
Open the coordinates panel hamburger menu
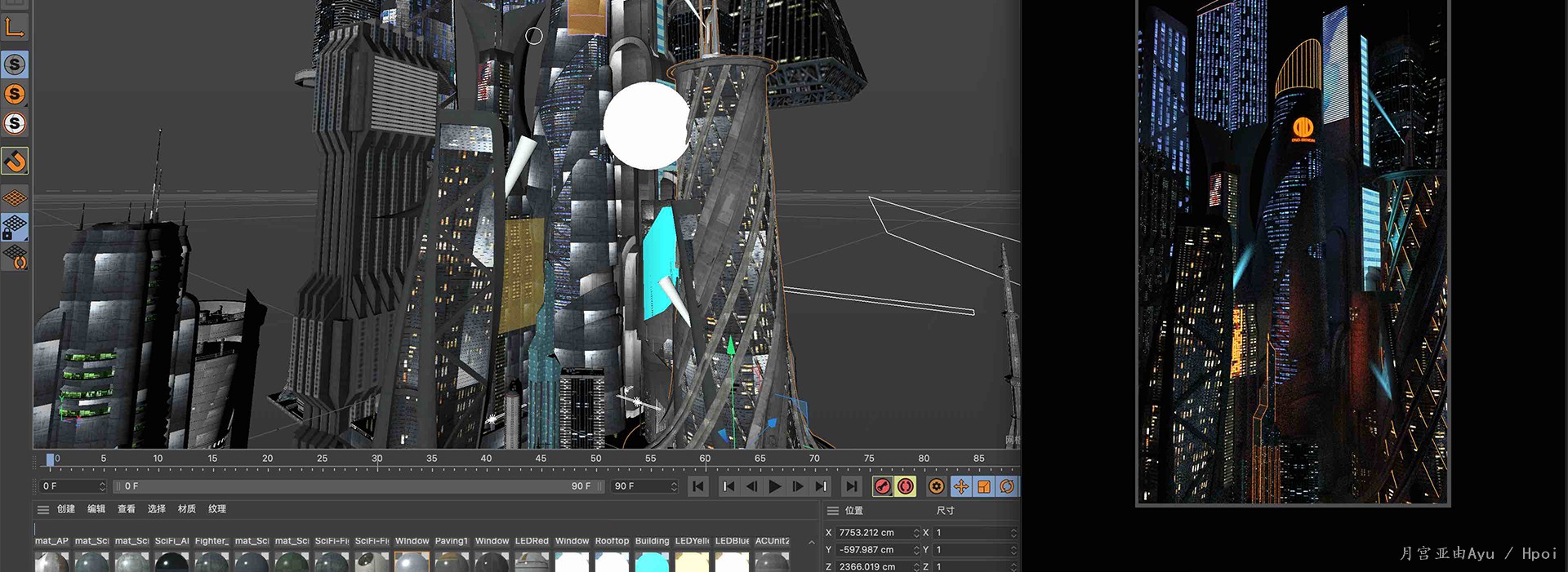coord(833,511)
